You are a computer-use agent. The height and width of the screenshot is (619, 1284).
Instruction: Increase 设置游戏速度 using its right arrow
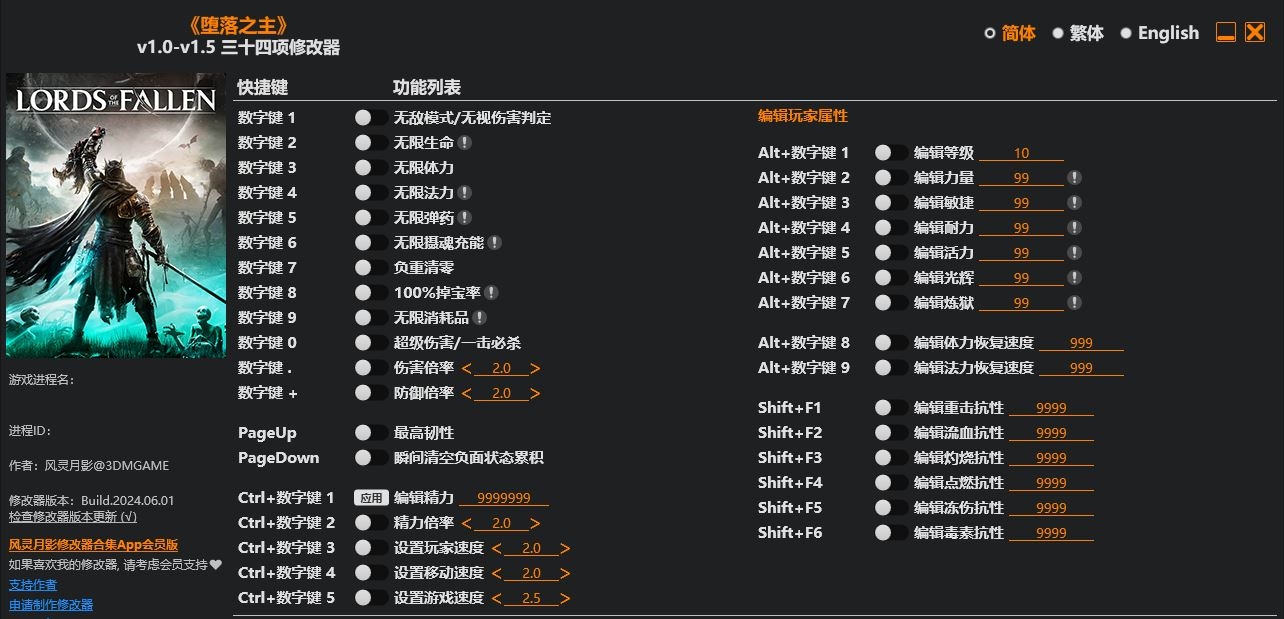pos(566,598)
